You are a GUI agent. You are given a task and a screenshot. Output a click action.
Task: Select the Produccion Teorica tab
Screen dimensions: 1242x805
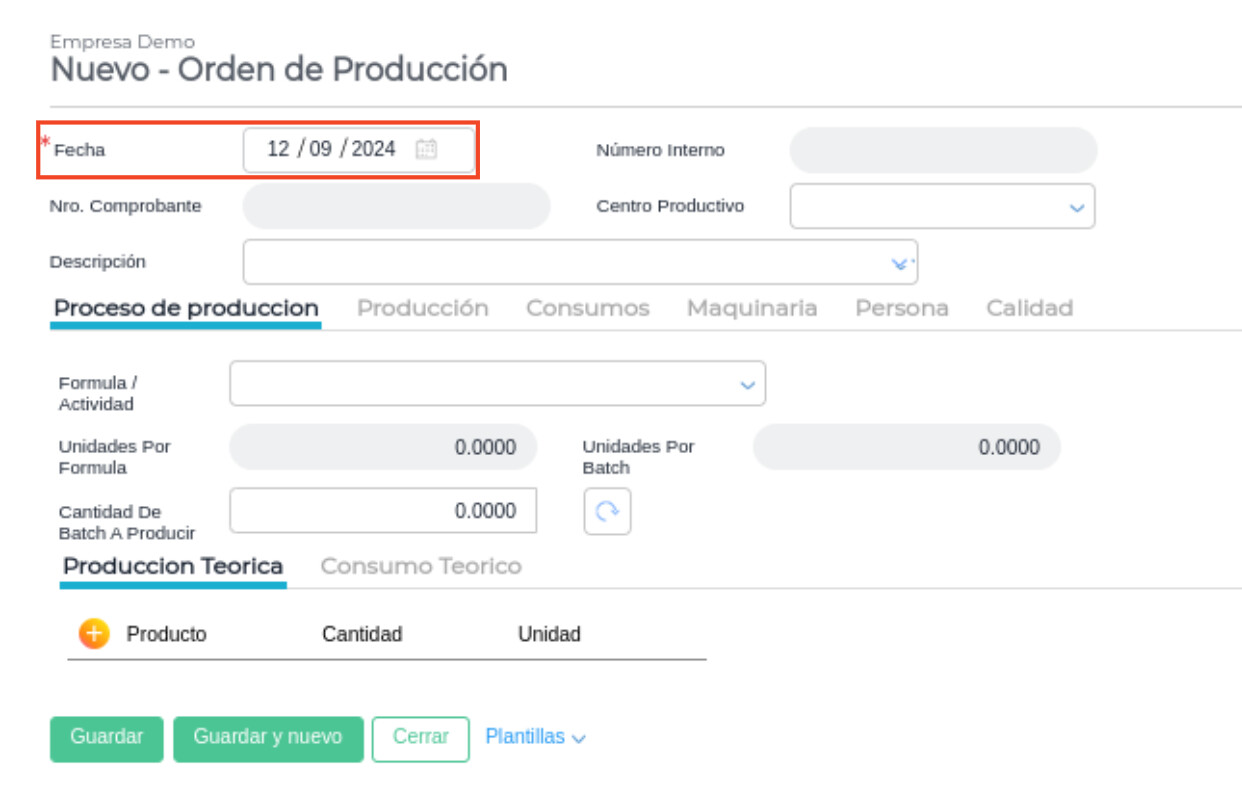click(x=173, y=566)
